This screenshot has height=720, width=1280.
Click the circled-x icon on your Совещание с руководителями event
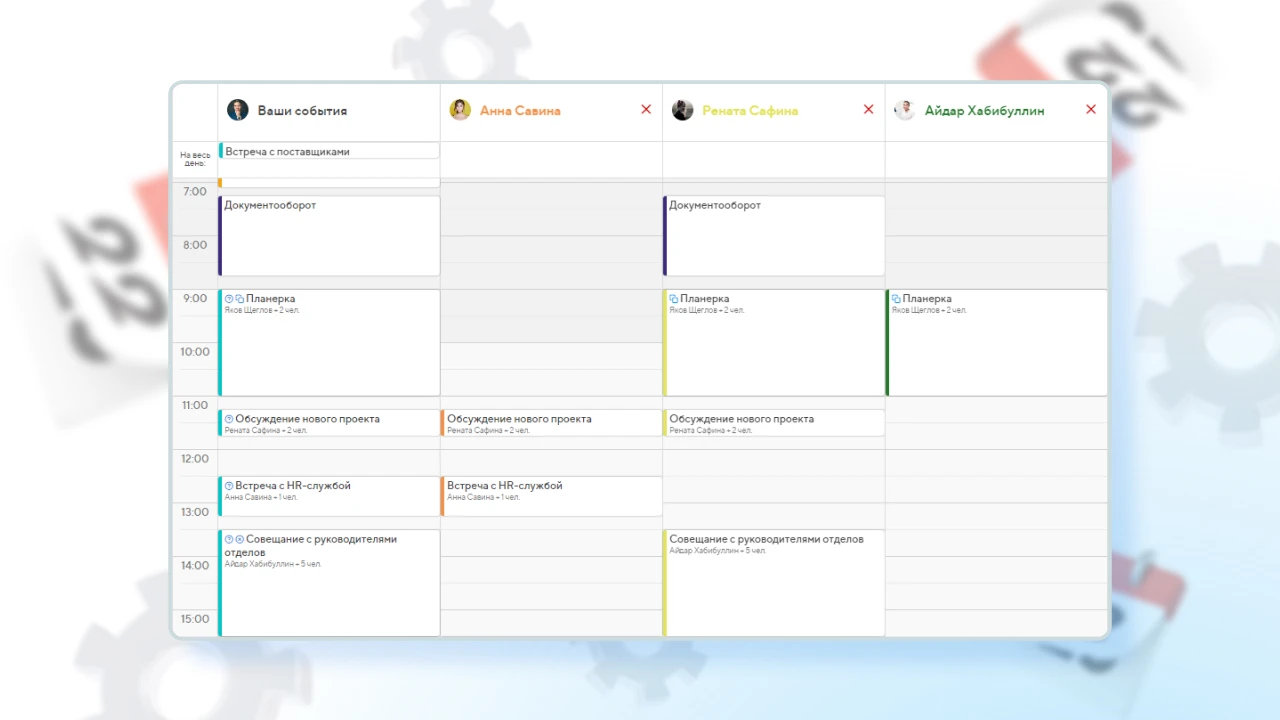240,539
